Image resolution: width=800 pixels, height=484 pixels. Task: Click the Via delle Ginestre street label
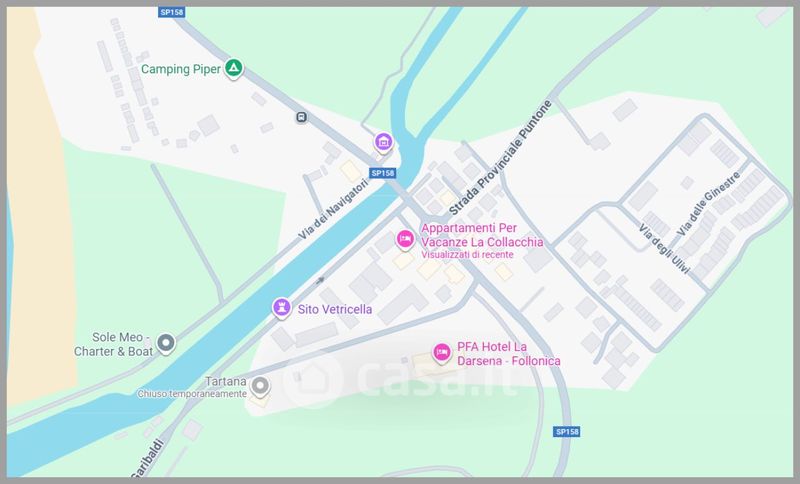tap(708, 204)
